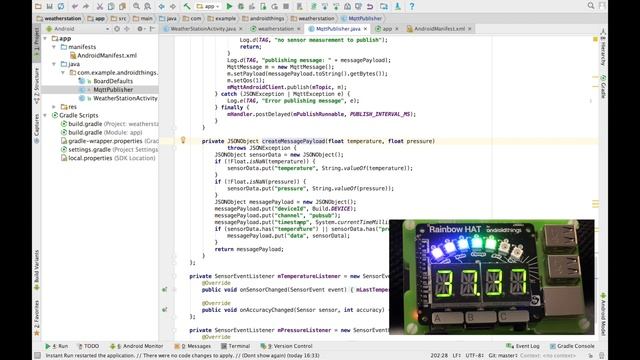Click the intention lightbulb in gutter

[183, 140]
